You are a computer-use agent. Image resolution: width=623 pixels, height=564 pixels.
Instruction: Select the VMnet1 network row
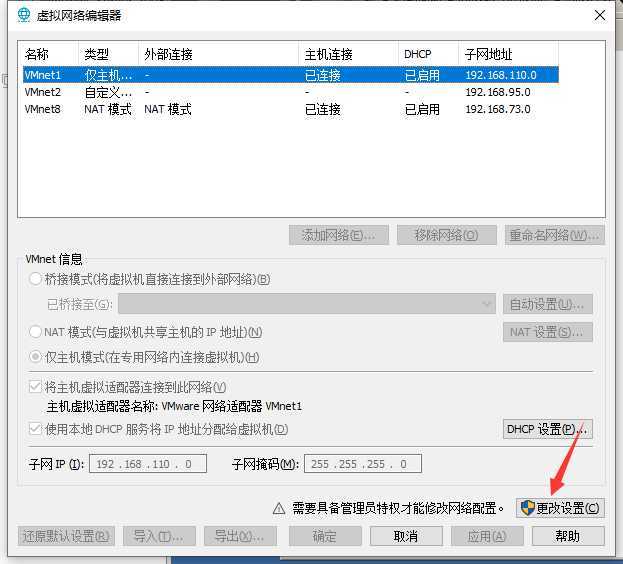tap(291, 75)
